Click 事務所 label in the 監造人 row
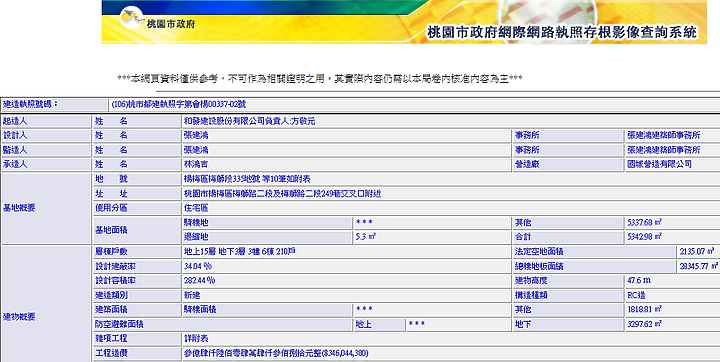The width and height of the screenshot is (720, 362). (527, 150)
